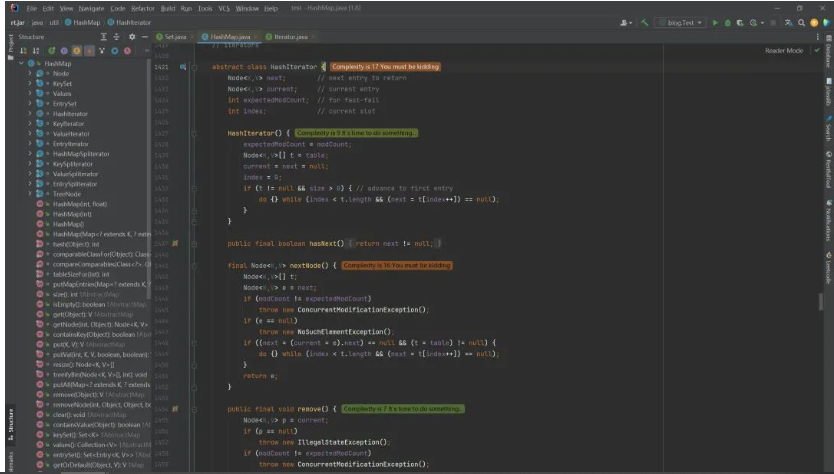Click rt.jar breadcrumb
The width and height of the screenshot is (834, 474).
[x=18, y=22]
